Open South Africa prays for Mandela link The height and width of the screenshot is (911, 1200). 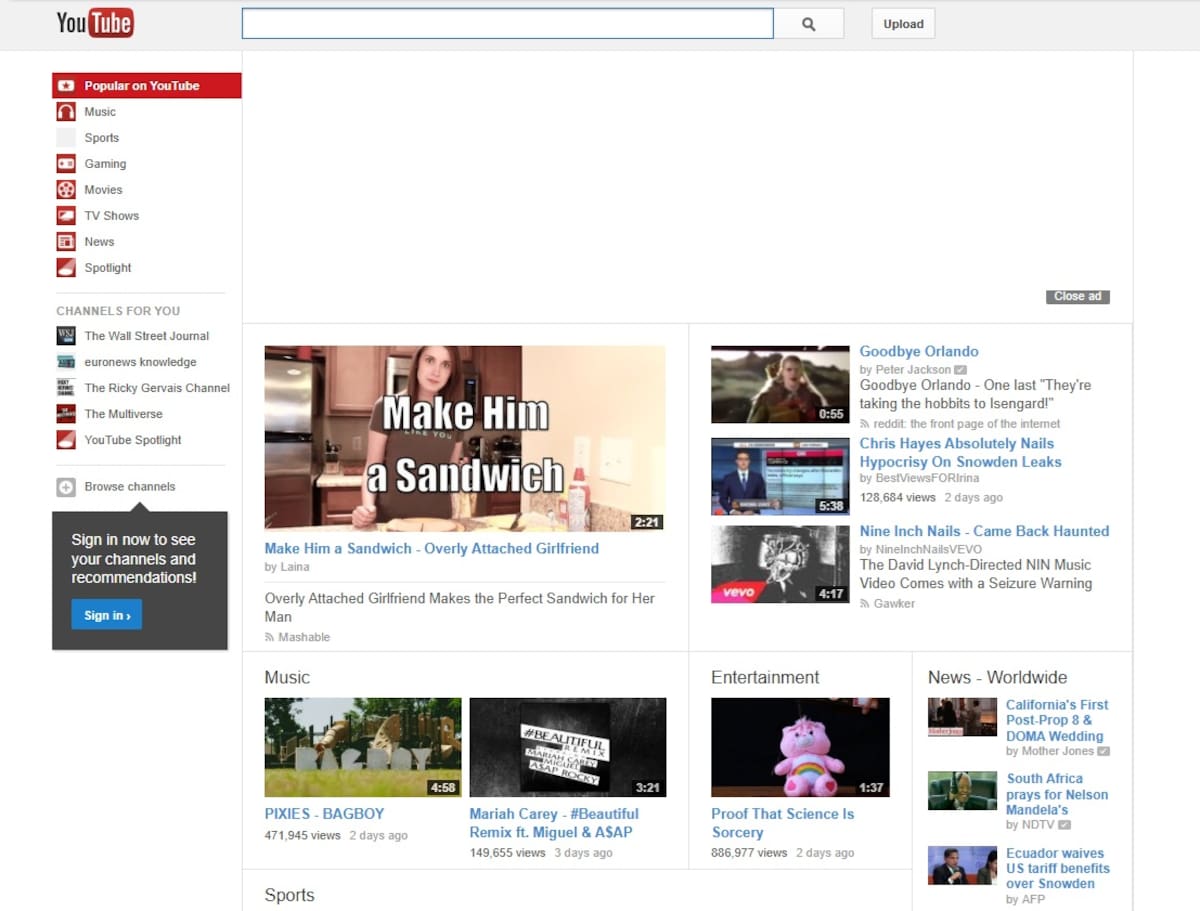[1057, 794]
